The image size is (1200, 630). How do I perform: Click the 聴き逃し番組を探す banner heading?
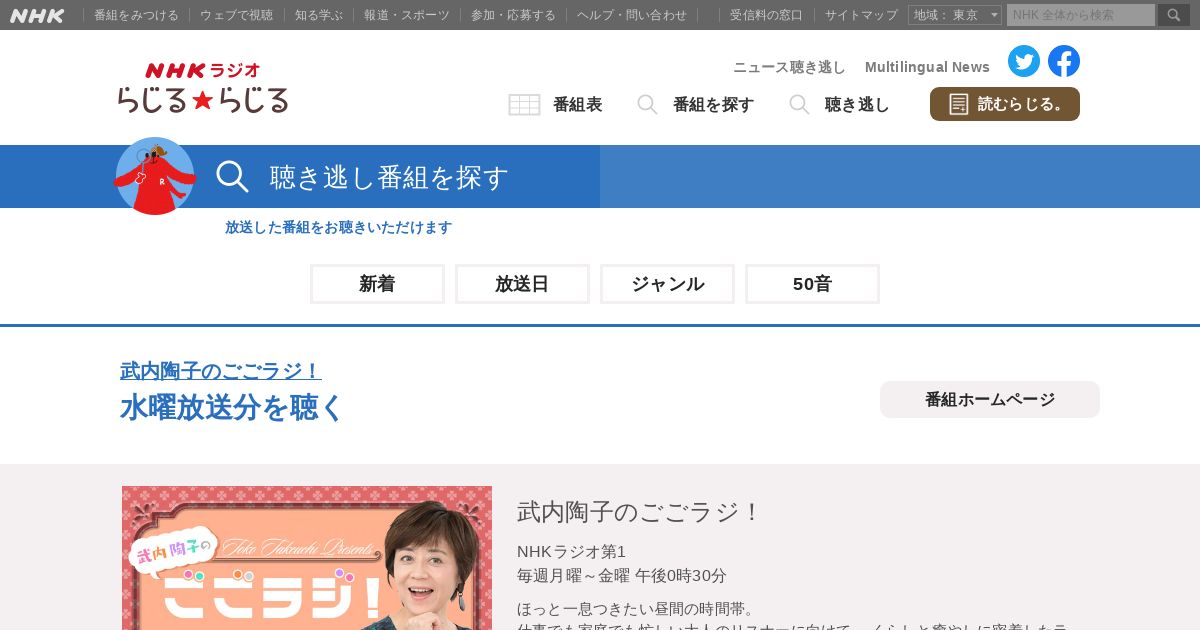click(389, 177)
